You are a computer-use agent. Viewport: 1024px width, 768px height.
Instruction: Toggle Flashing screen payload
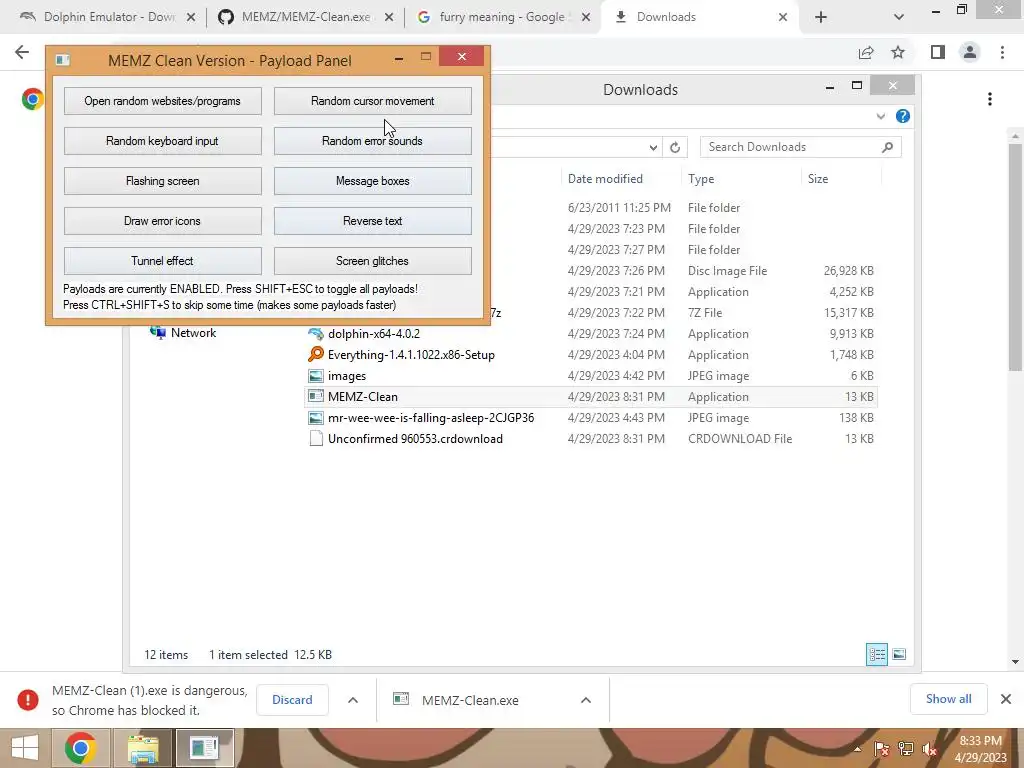click(x=163, y=181)
